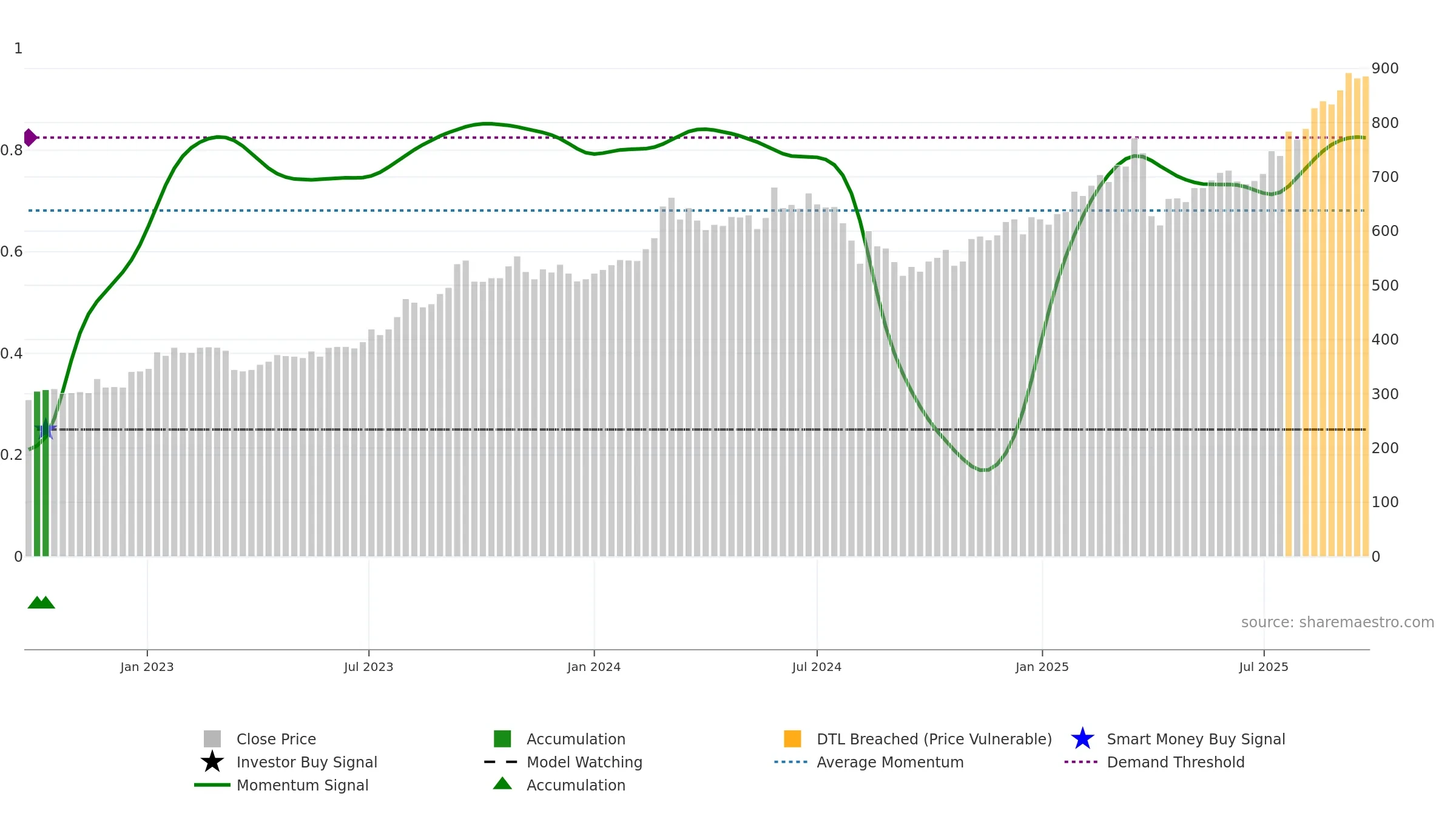Click the Jan 2024 axis label

594,667
